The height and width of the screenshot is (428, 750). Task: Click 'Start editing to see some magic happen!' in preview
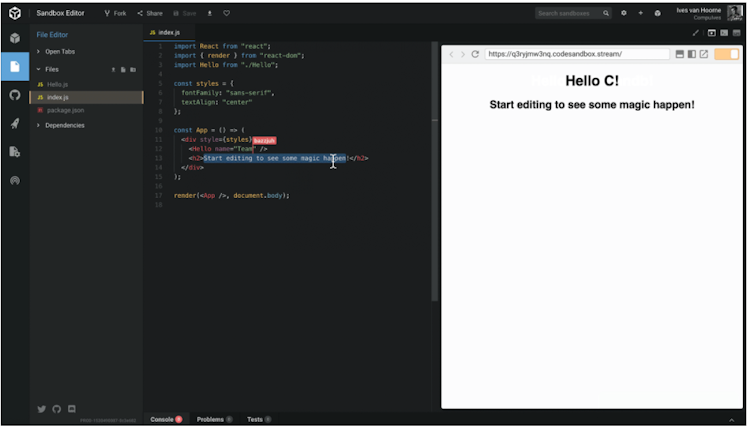[x=592, y=105]
